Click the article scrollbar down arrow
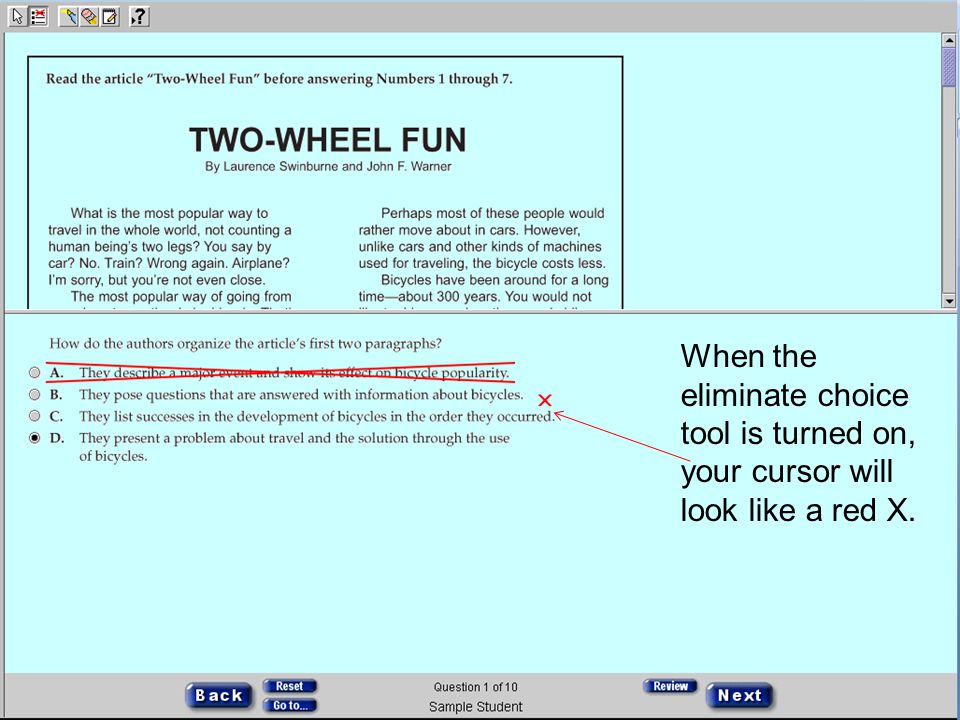 click(948, 301)
